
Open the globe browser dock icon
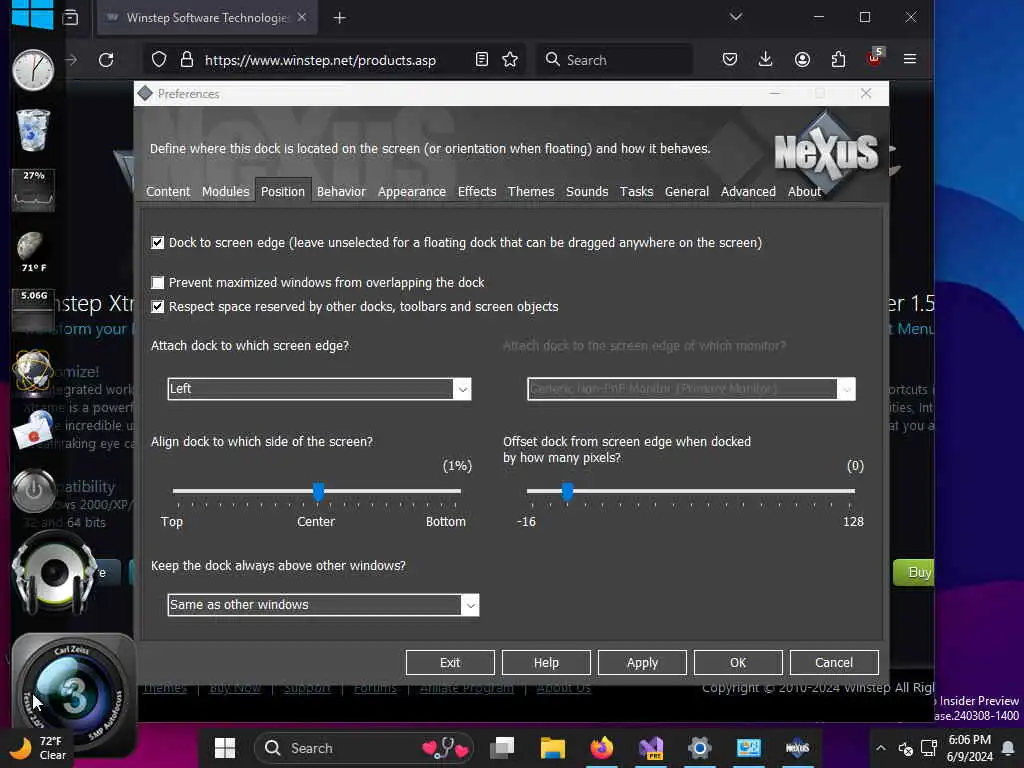(33, 372)
